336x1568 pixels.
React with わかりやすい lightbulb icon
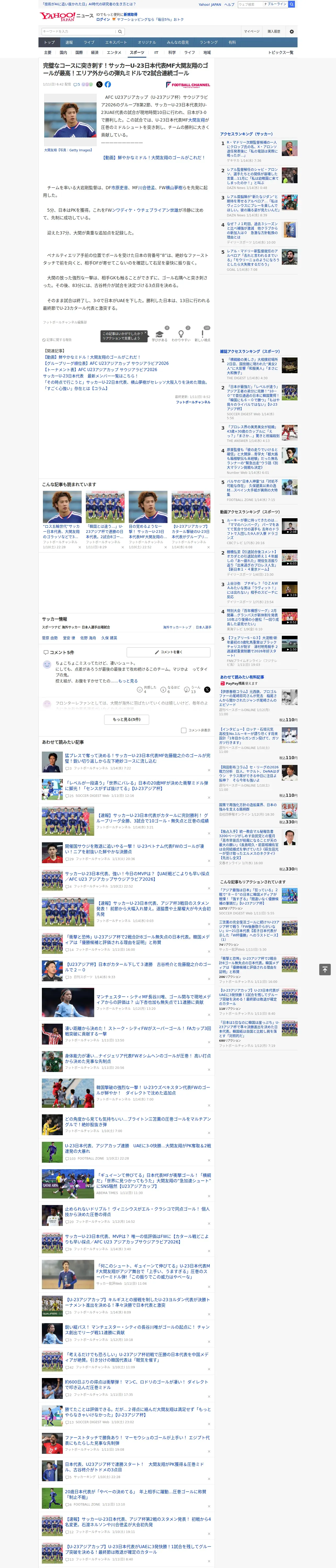click(181, 334)
